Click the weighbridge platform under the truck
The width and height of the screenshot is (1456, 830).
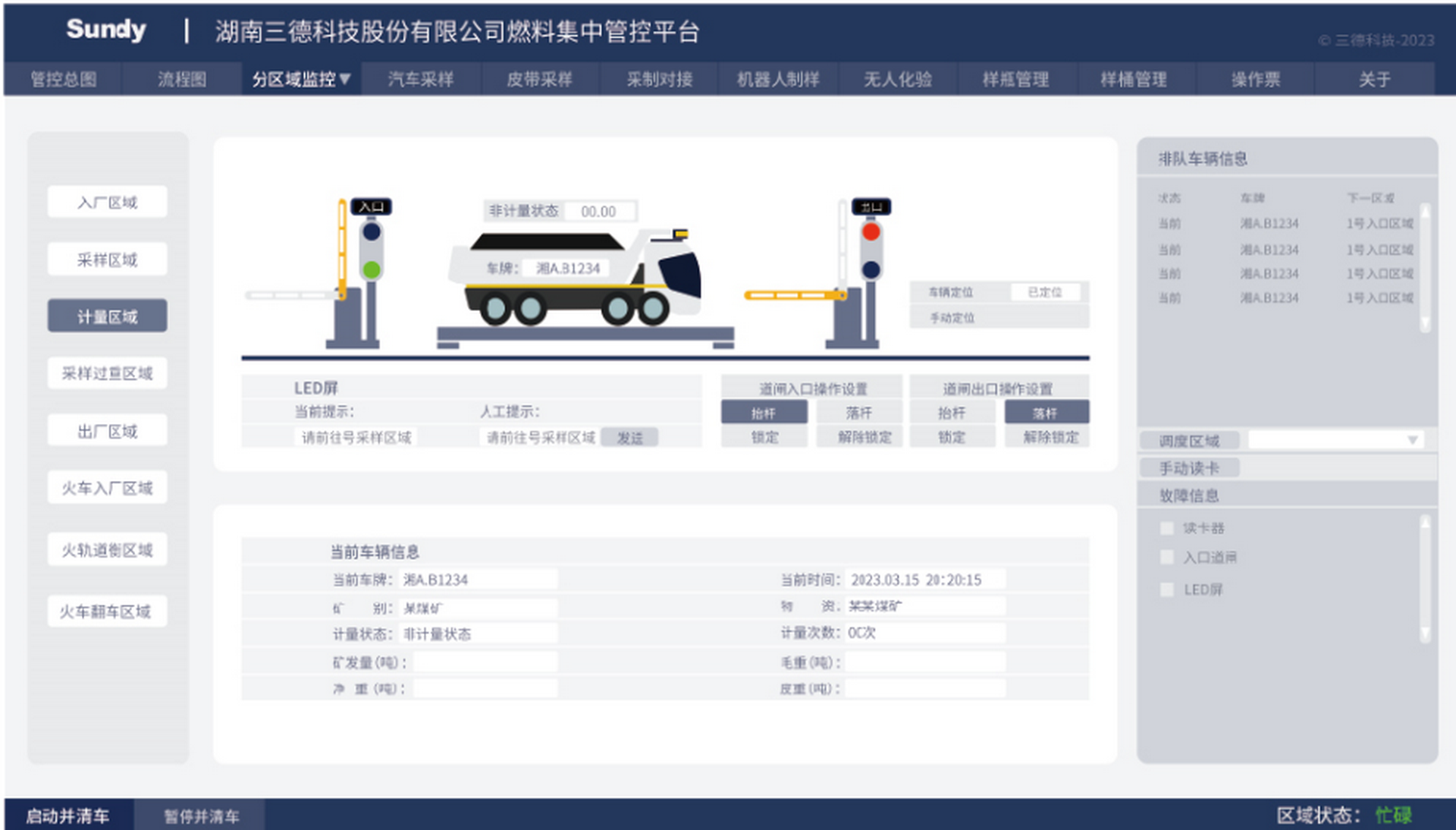point(585,334)
